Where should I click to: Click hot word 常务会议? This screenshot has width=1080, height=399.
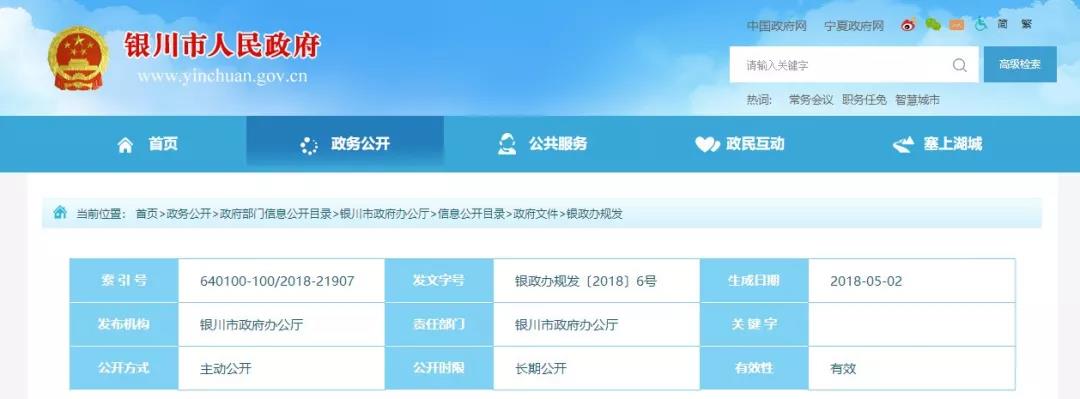(811, 100)
